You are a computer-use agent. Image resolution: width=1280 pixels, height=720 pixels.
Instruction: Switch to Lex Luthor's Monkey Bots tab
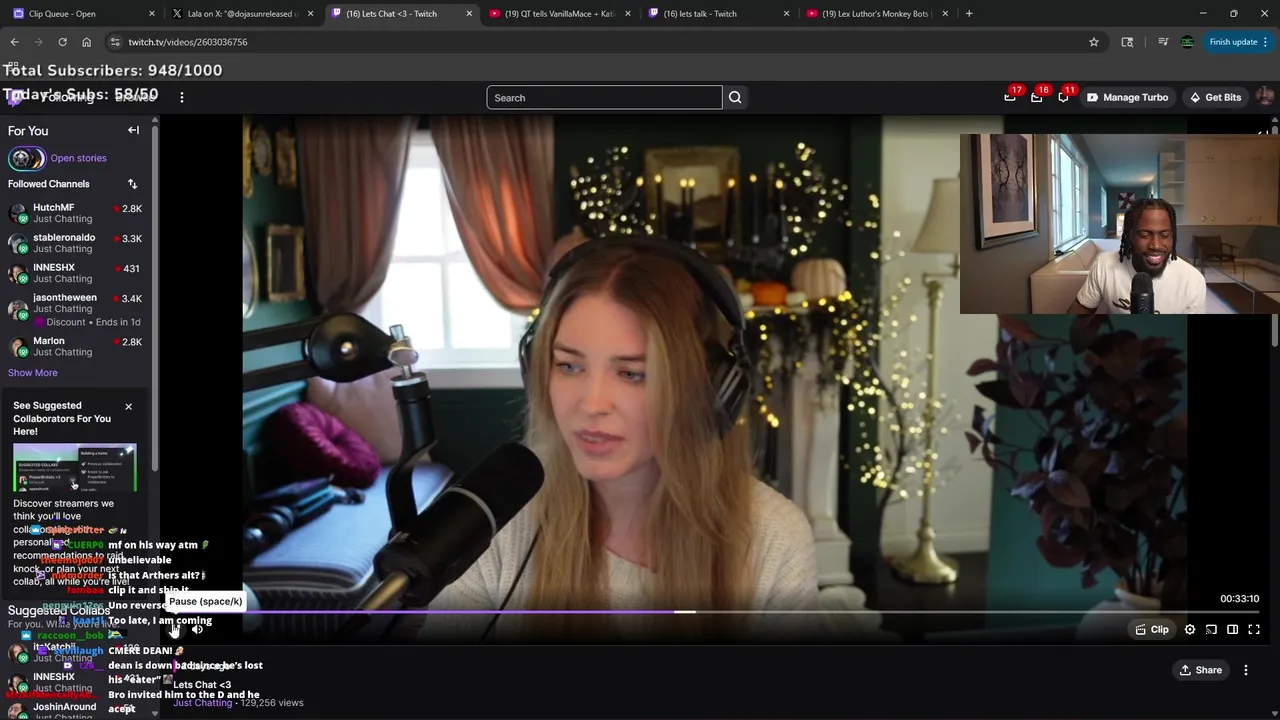(x=875, y=14)
